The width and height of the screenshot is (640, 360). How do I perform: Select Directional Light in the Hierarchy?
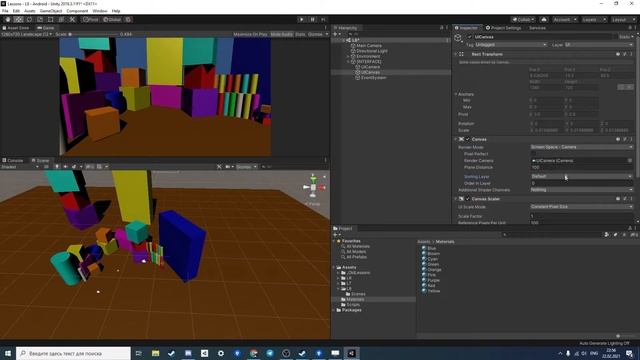tap(372, 51)
